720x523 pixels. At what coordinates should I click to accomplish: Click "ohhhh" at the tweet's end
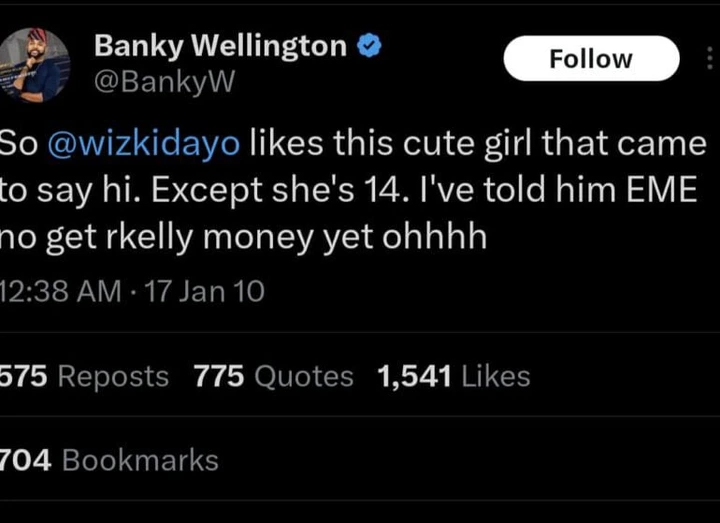[x=432, y=240]
